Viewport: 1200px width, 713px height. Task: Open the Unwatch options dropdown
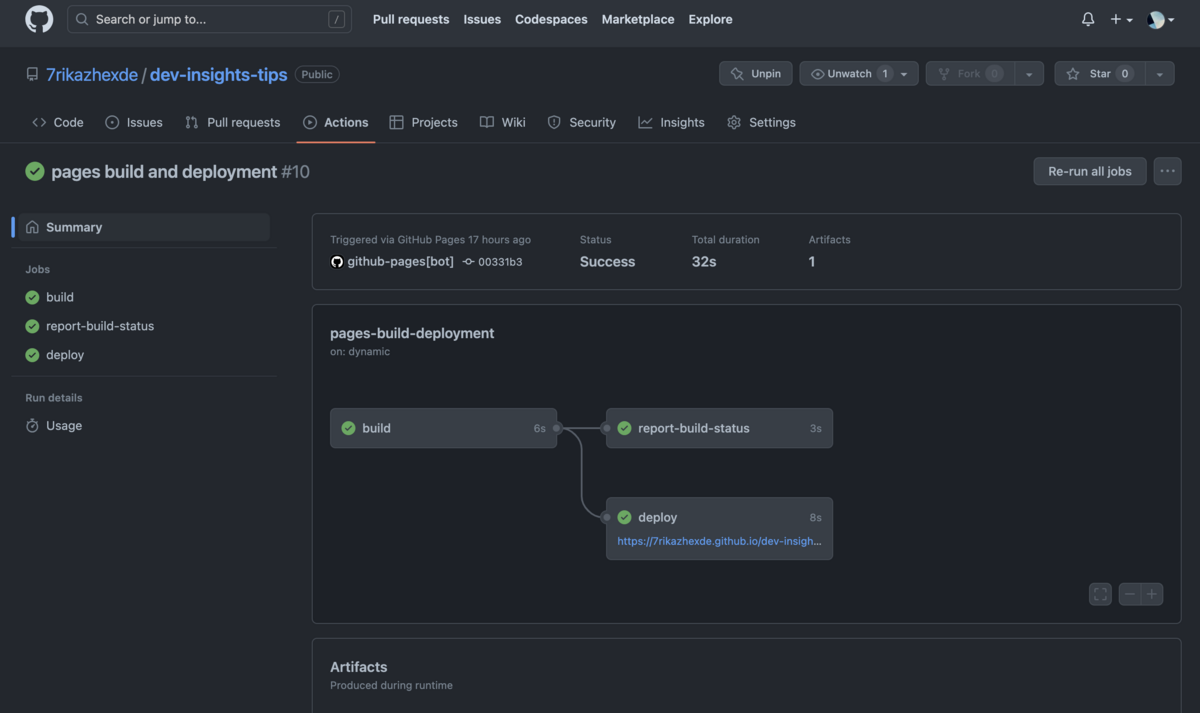pyautogui.click(x=903, y=72)
